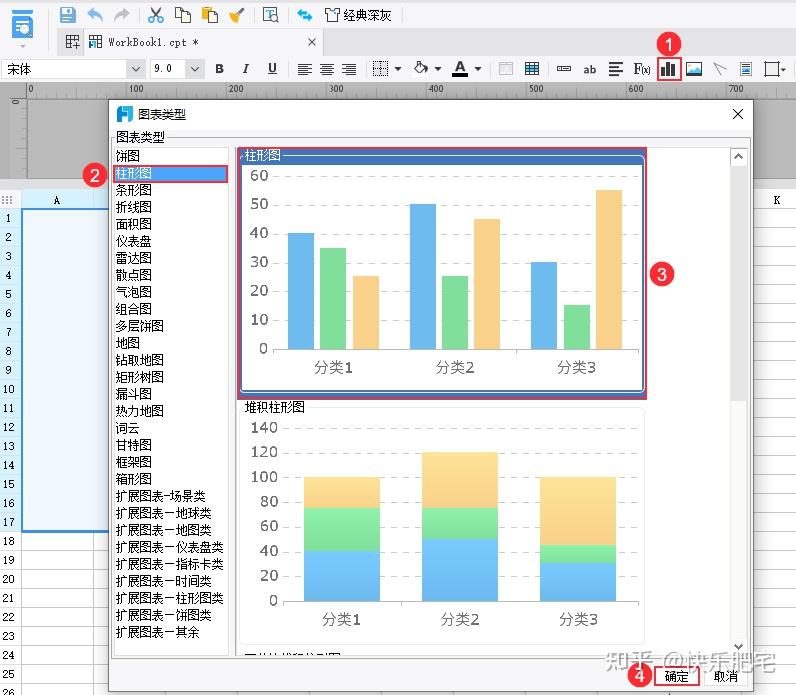Select 多层饼图 chart type
This screenshot has width=796, height=695.
point(171,326)
